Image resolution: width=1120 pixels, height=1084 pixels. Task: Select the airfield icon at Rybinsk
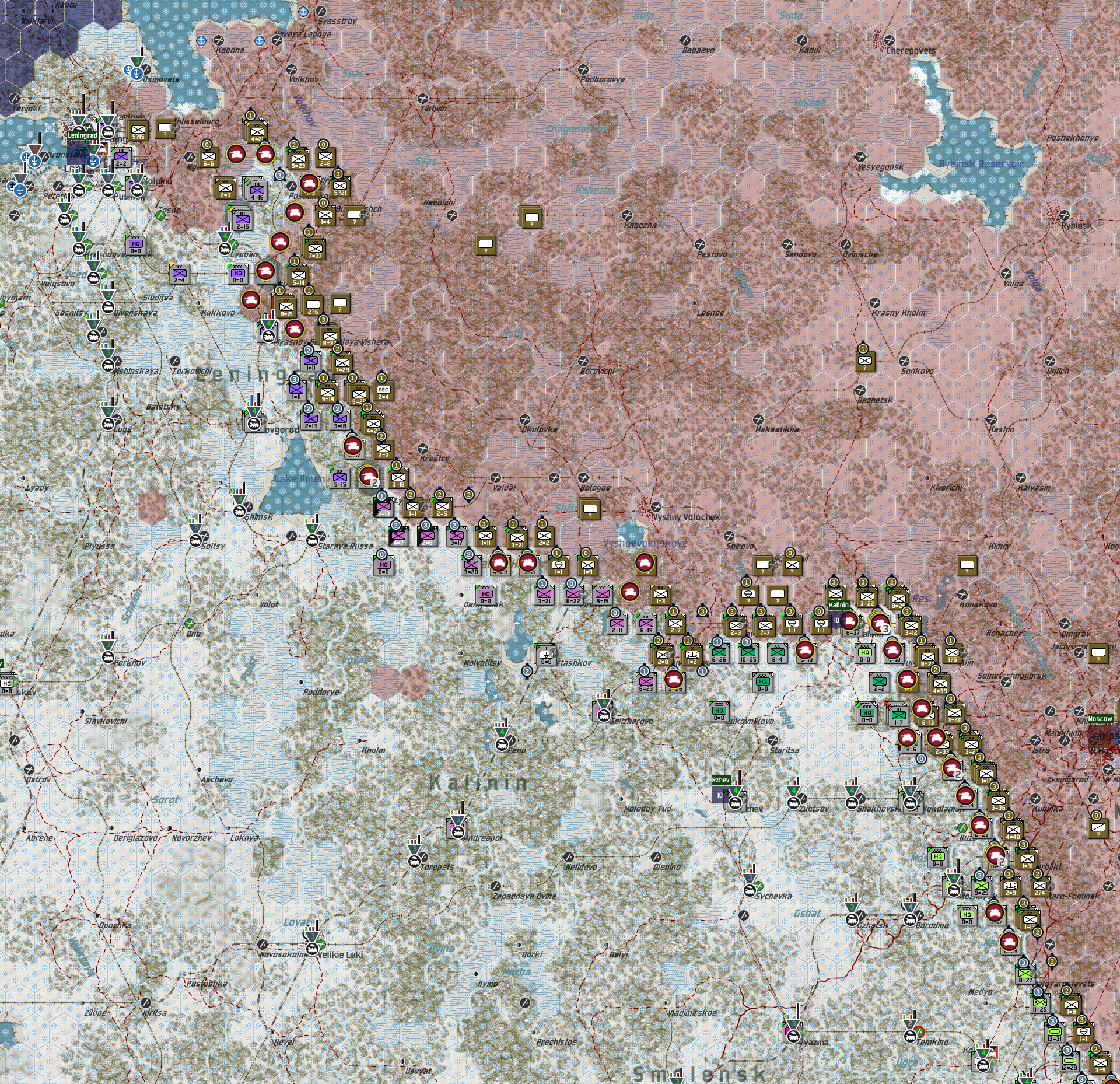pos(1065,215)
